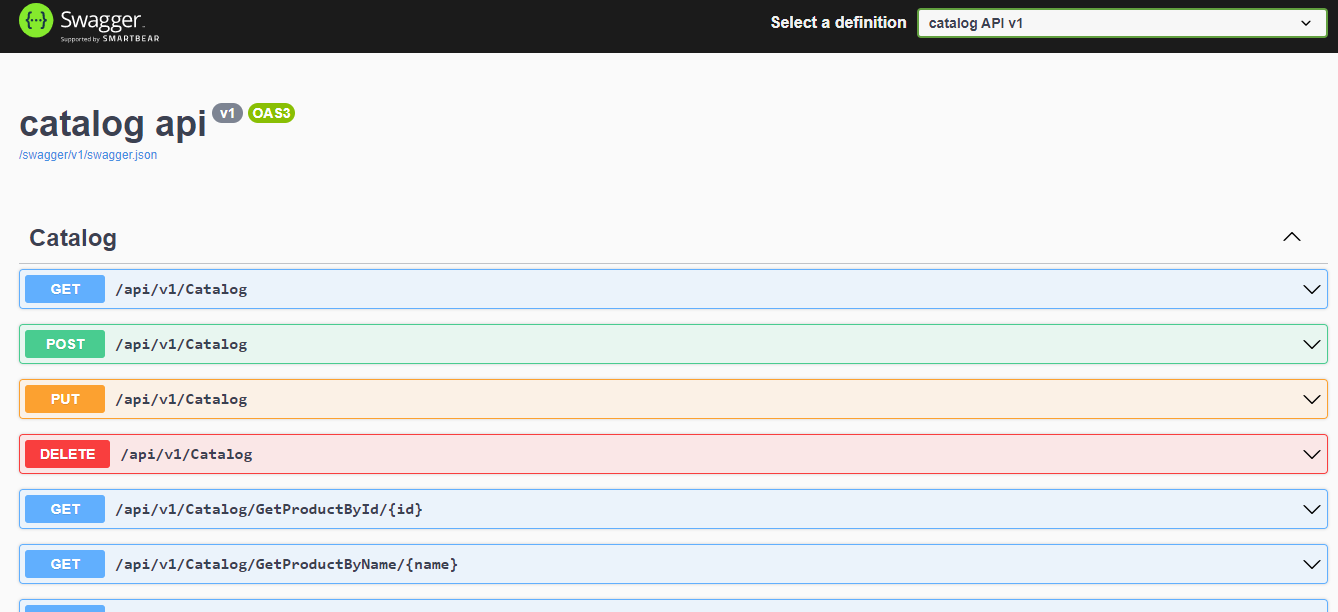
Task: Click the Select a definition label
Action: pos(839,22)
